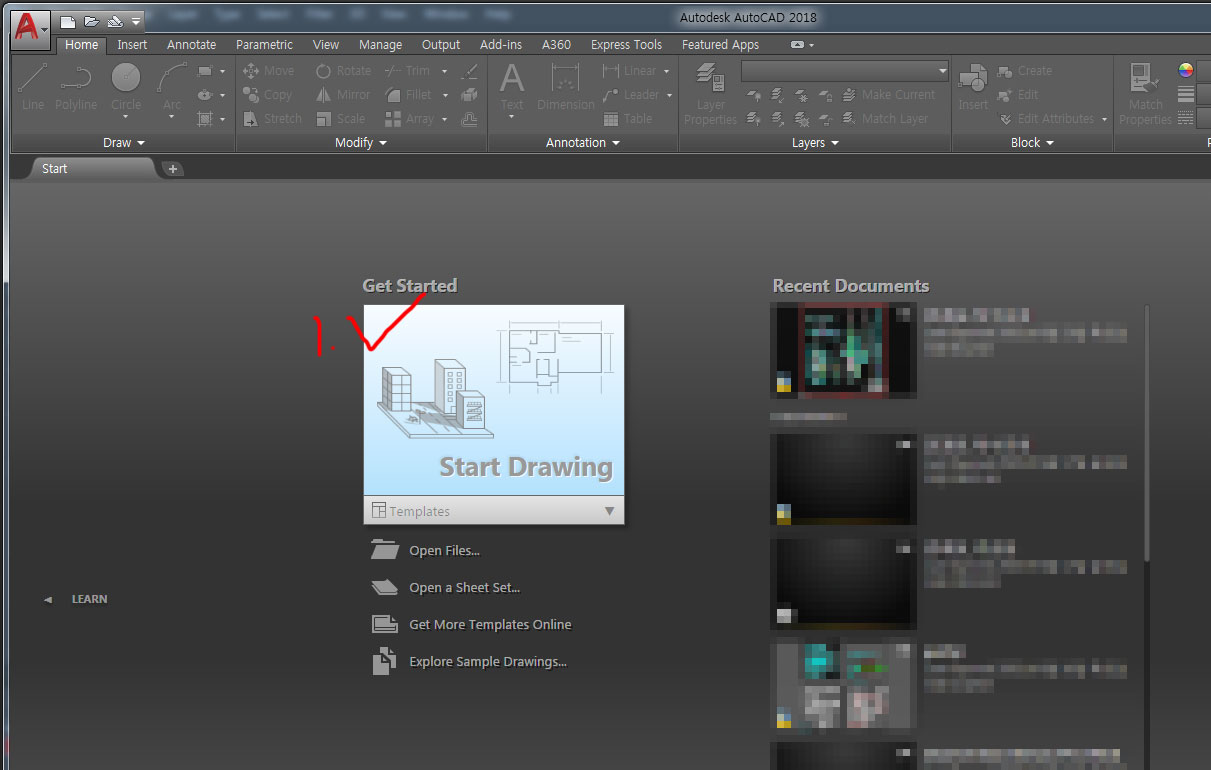Switch to the Parametric ribbon tab
Screen dimensions: 1211x770
264,45
